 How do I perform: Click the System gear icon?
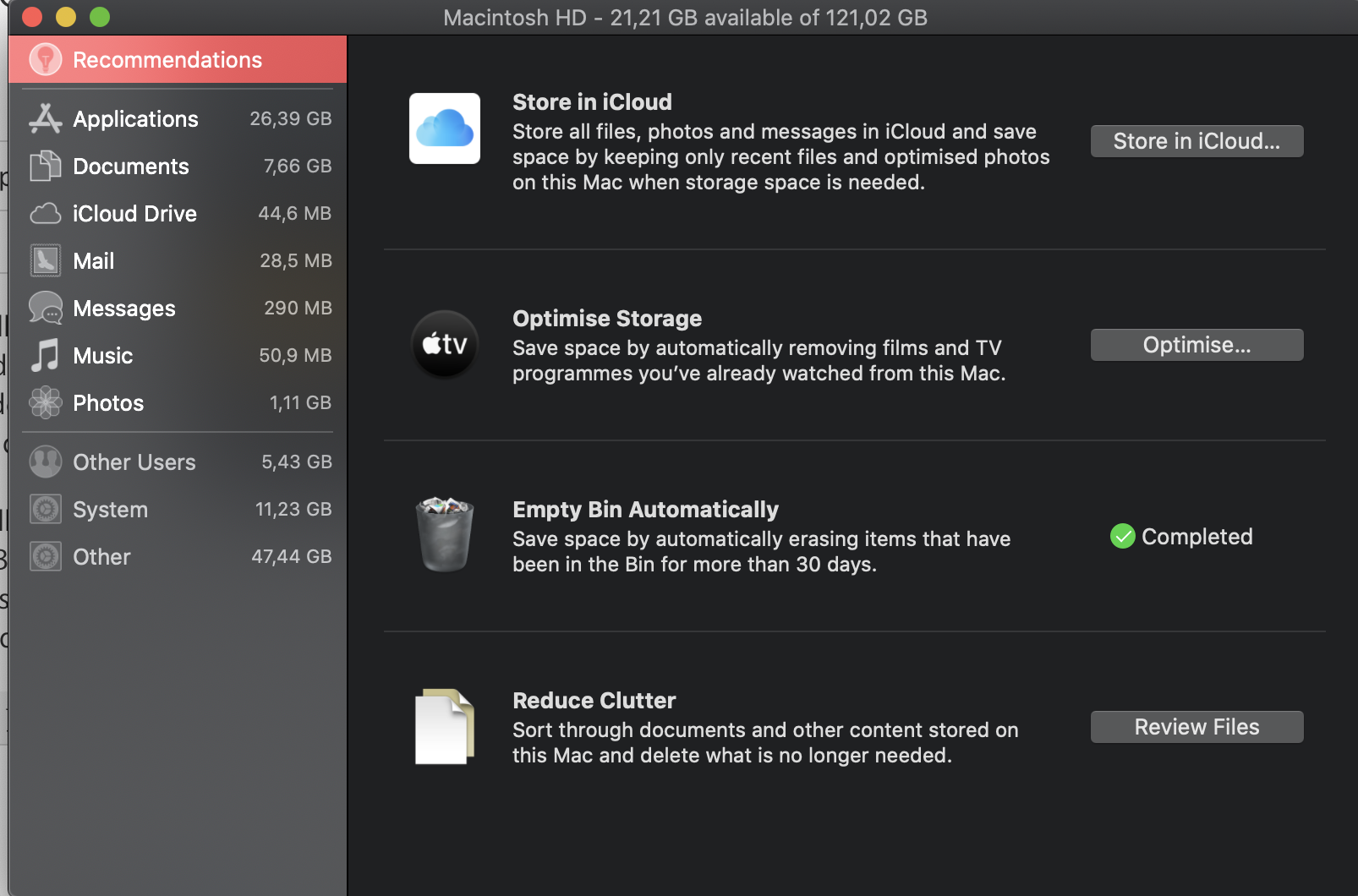[46, 509]
